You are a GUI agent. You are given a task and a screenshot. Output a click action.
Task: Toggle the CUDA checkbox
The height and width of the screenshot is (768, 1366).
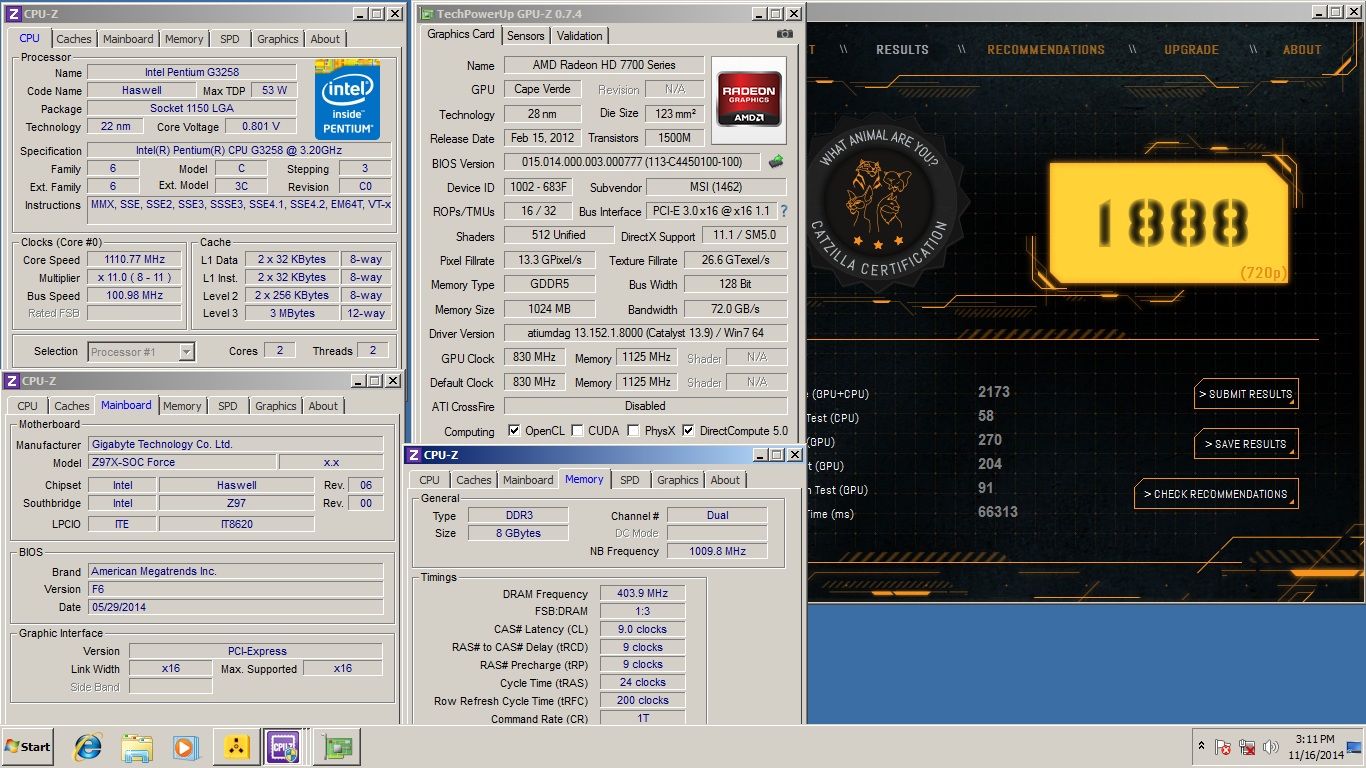[x=577, y=431]
